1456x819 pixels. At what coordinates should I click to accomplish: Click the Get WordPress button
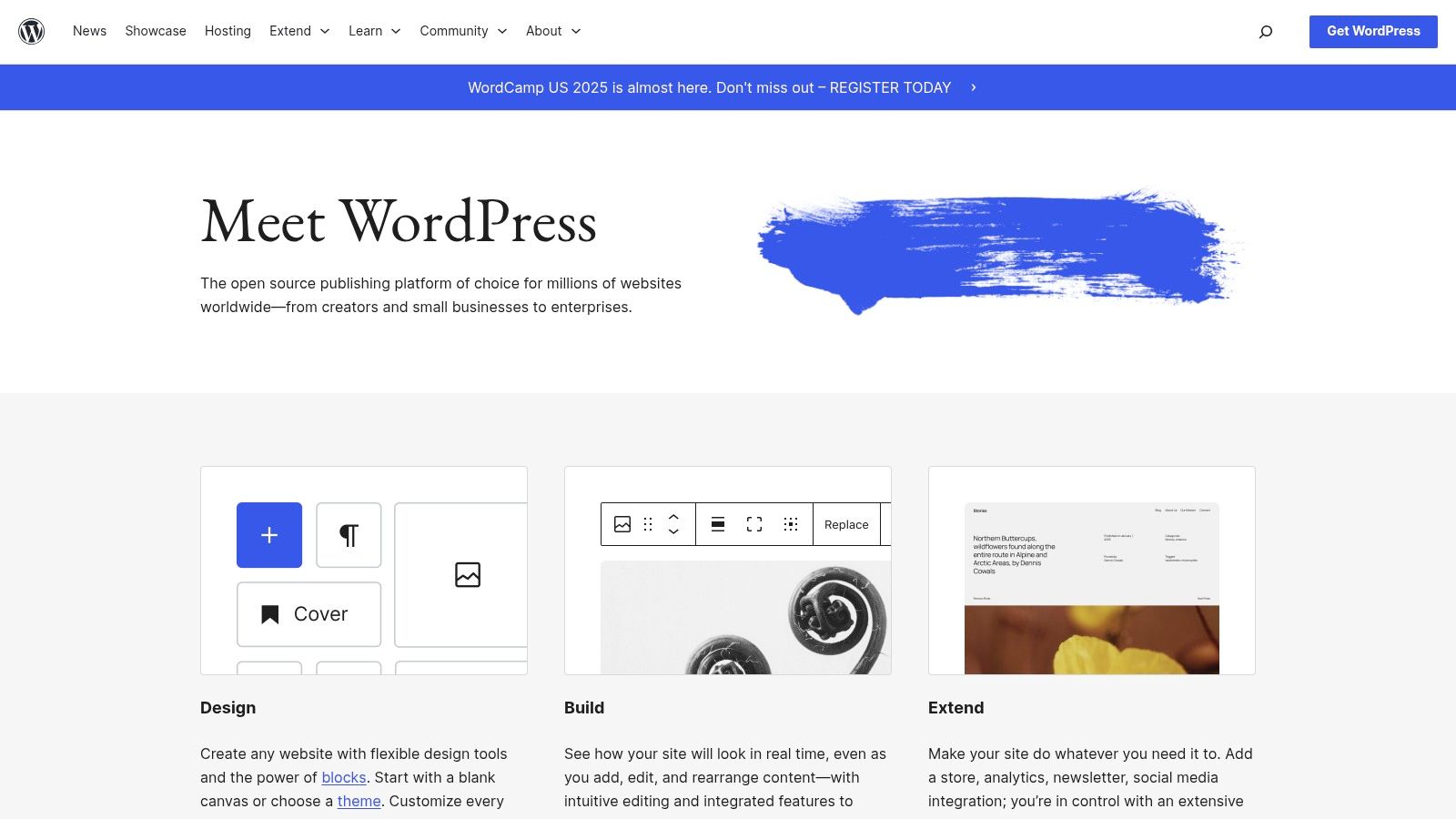(1373, 31)
